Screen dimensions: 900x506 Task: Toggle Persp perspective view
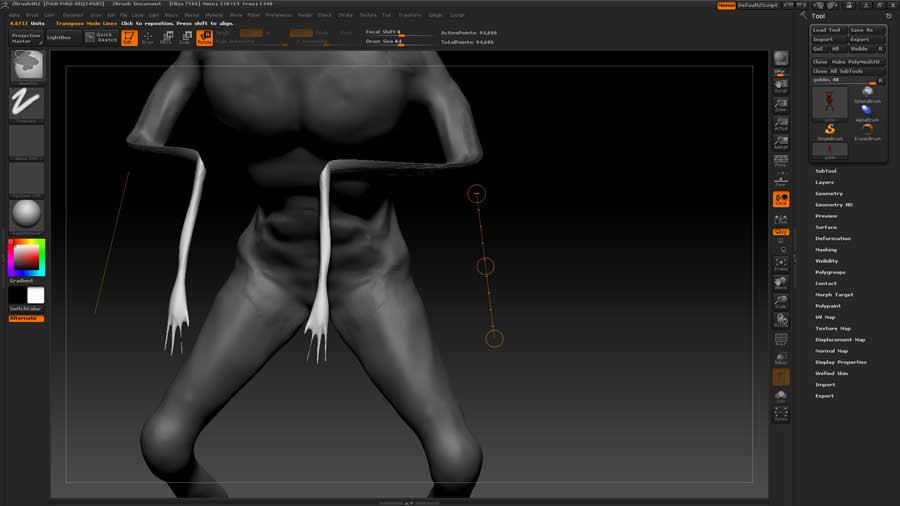[x=781, y=161]
